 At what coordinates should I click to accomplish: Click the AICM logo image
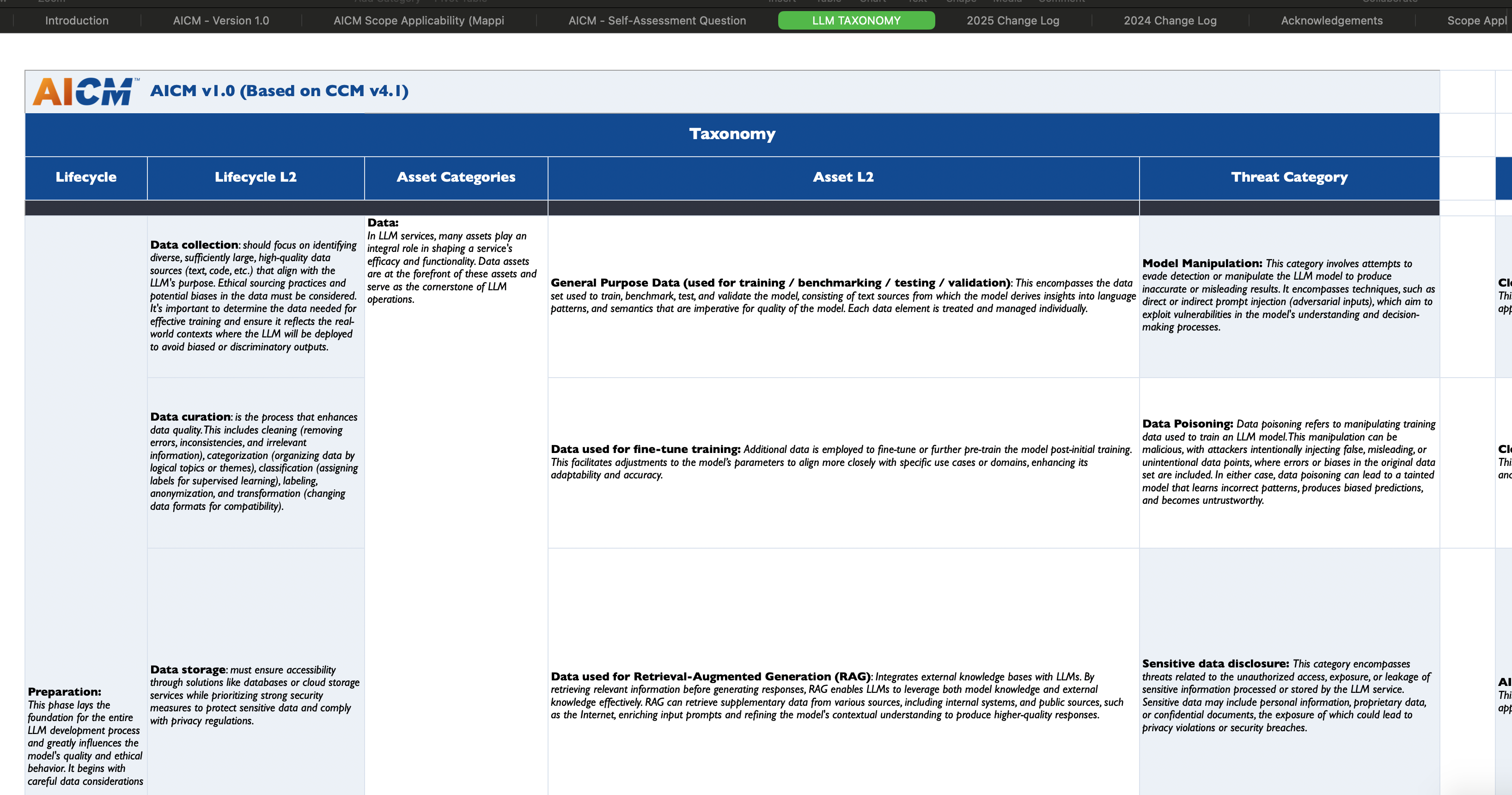[x=85, y=92]
